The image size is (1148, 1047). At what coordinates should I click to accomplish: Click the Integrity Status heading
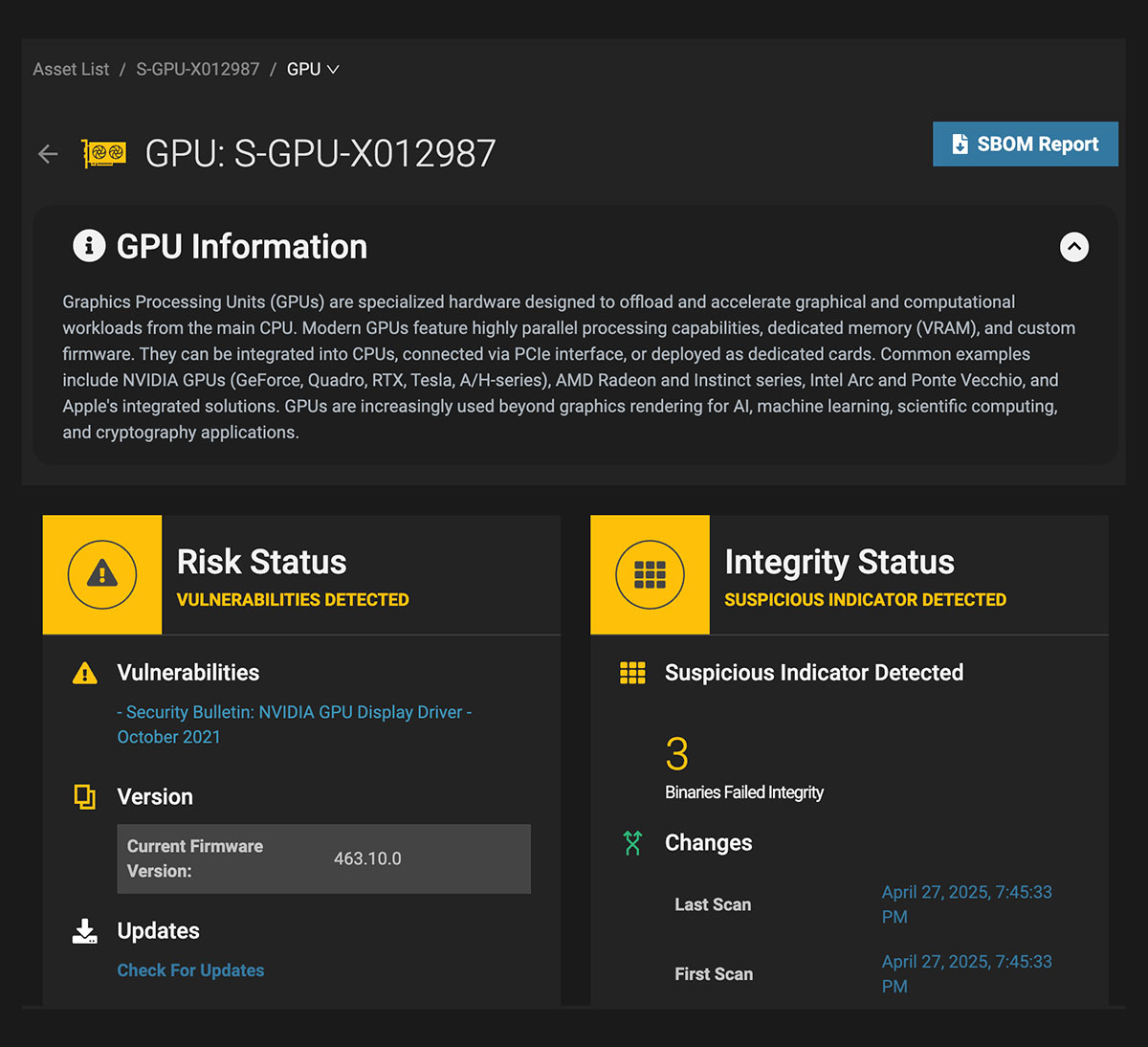pyautogui.click(x=839, y=562)
